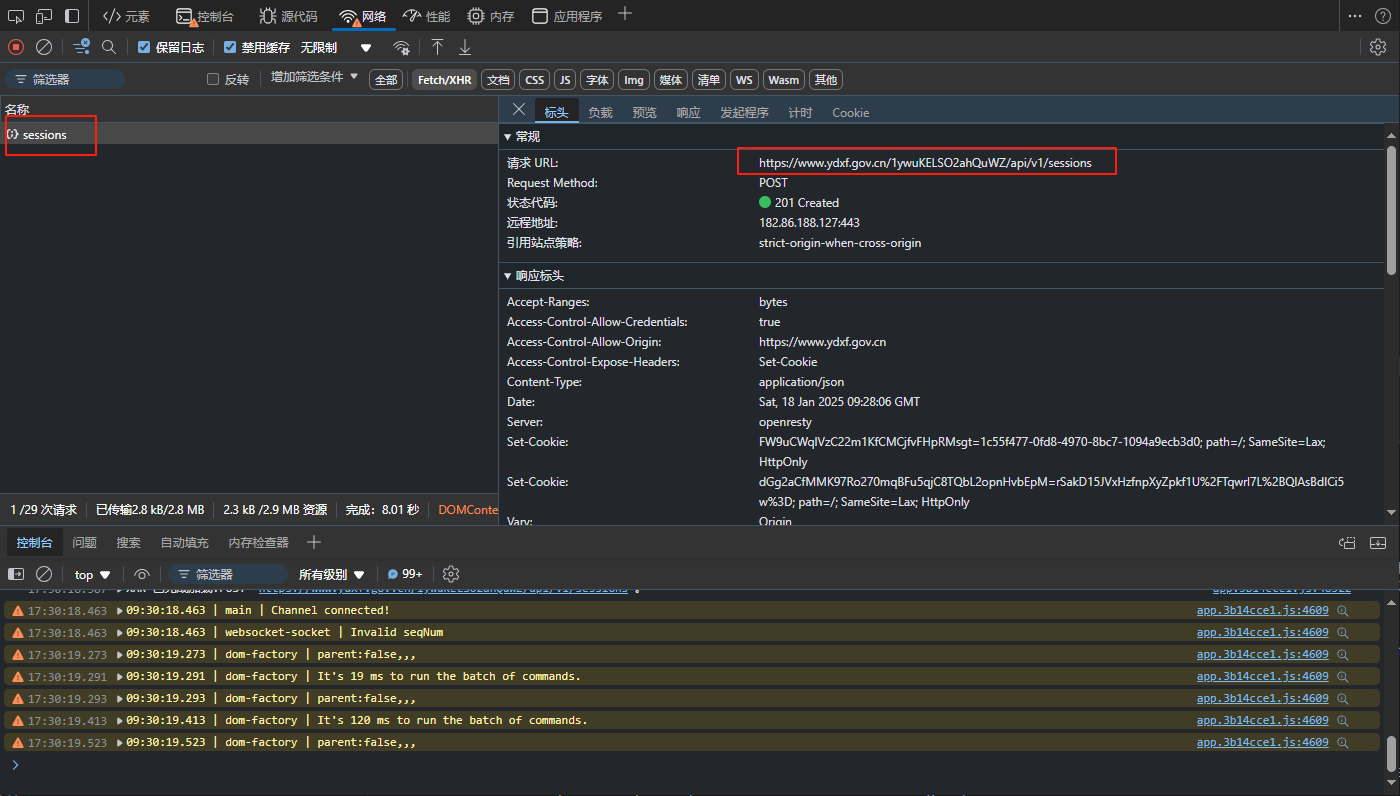Create a live expression in console
1400x796 pixels.
point(141,574)
